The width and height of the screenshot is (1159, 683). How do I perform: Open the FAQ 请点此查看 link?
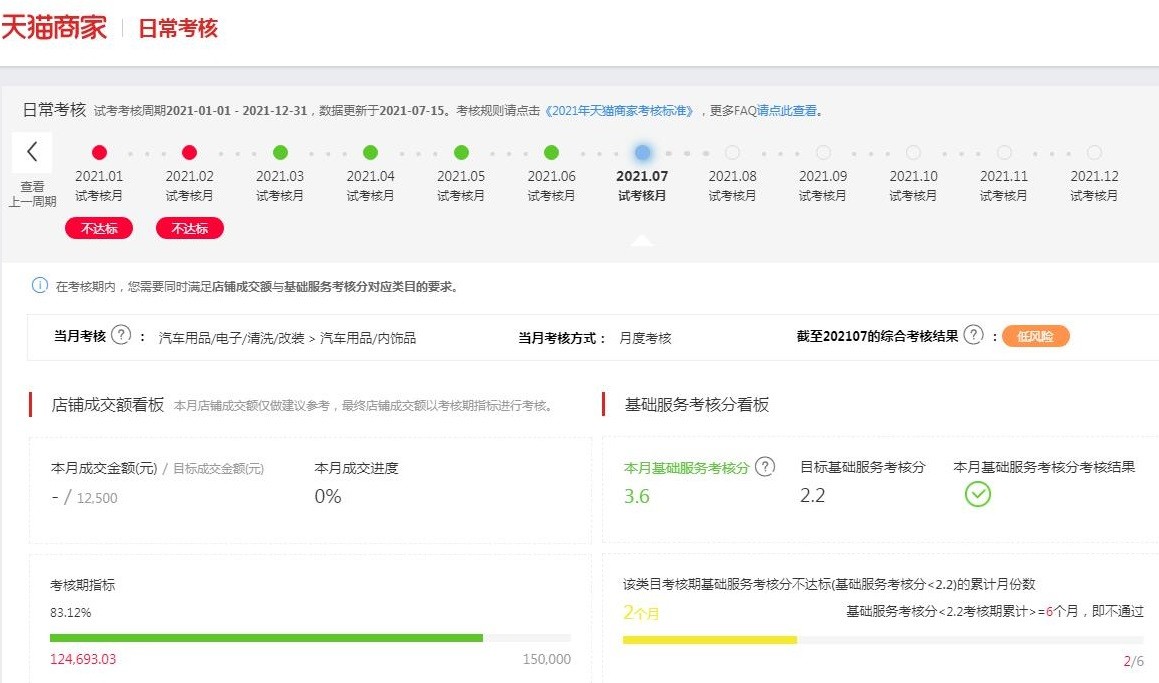(789, 111)
